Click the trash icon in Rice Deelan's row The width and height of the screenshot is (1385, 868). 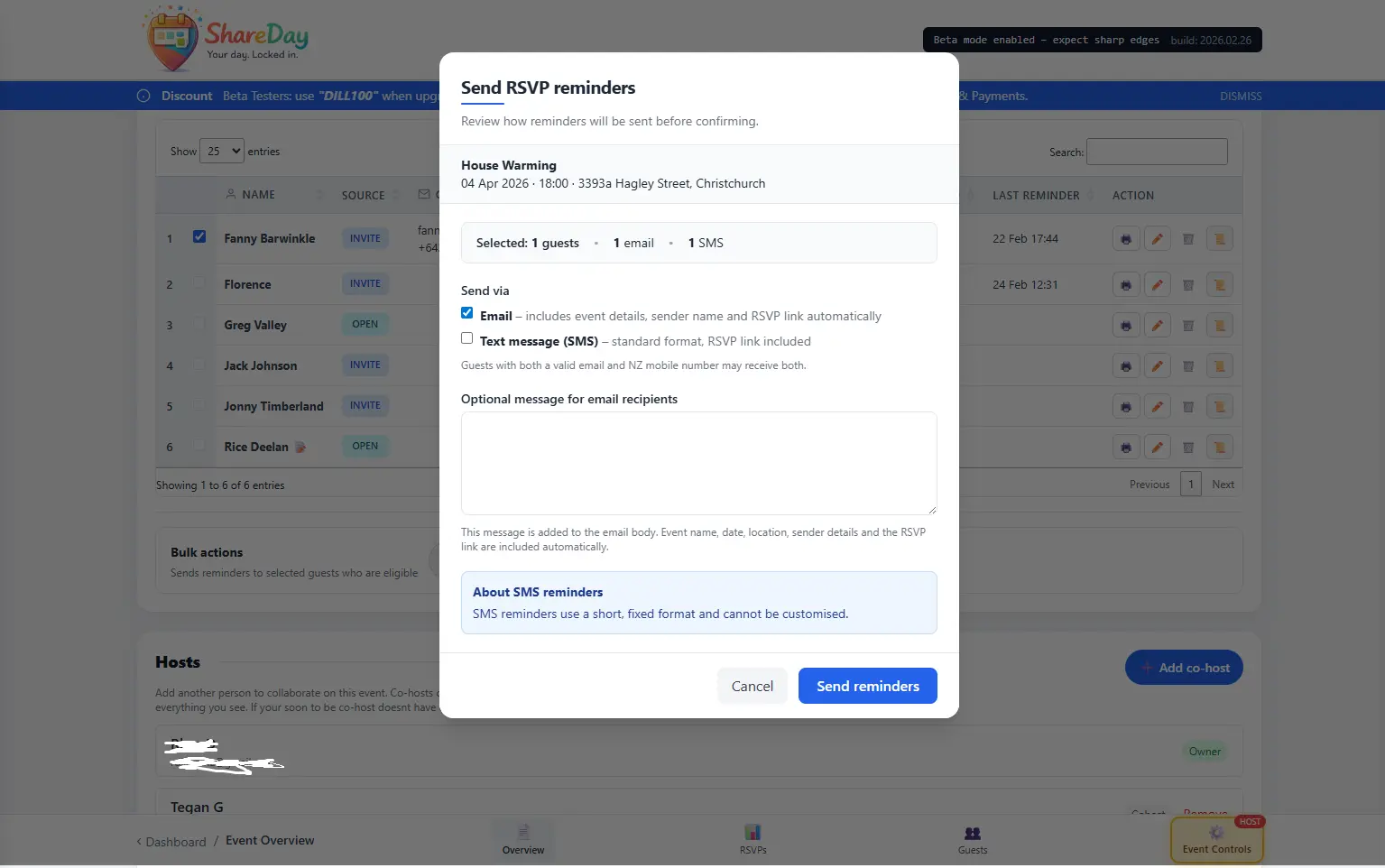coord(1188,448)
